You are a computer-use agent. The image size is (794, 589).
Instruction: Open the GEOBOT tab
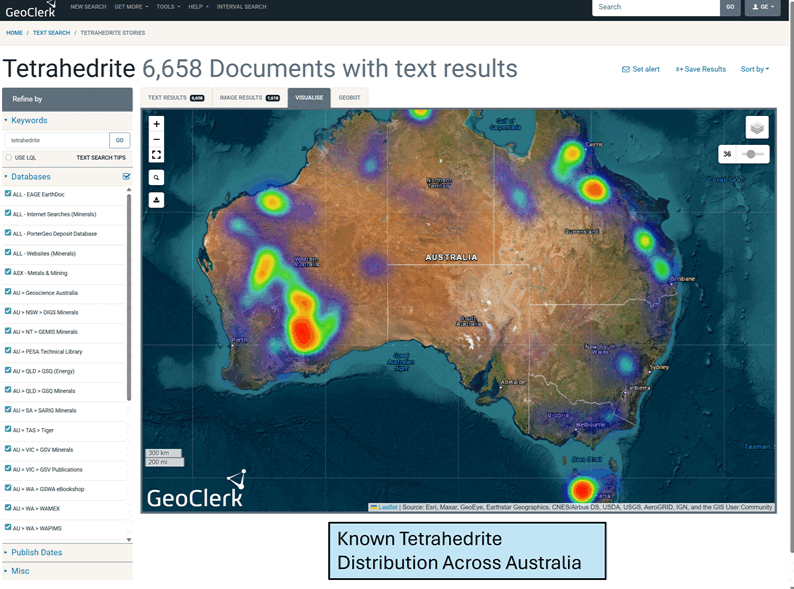tap(349, 98)
